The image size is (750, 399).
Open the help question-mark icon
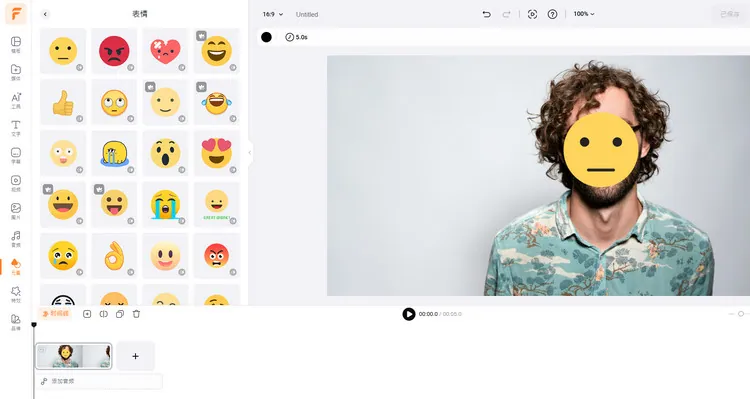[552, 14]
